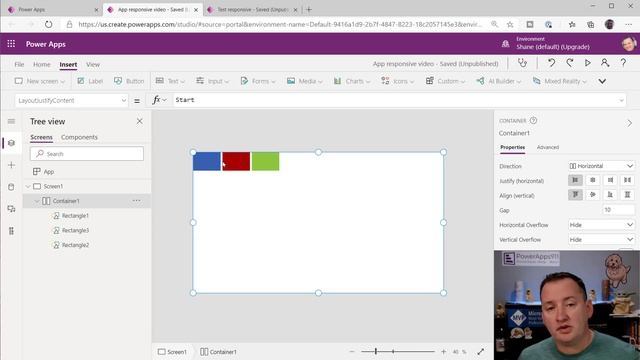Set Align vertical to Start
Screen dimensions: 640x360
[x=575, y=195]
